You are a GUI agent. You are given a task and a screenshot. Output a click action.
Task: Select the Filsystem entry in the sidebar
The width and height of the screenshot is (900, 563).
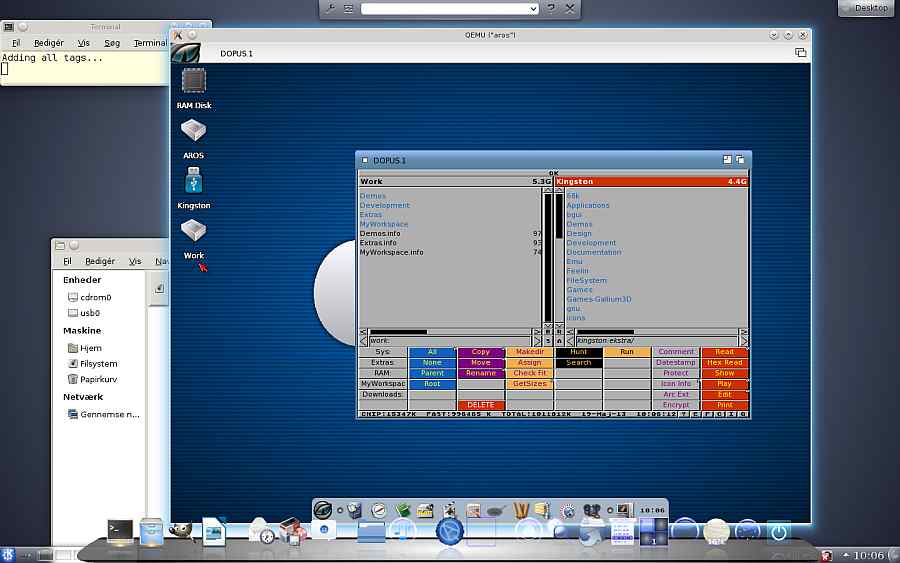pyautogui.click(x=99, y=364)
